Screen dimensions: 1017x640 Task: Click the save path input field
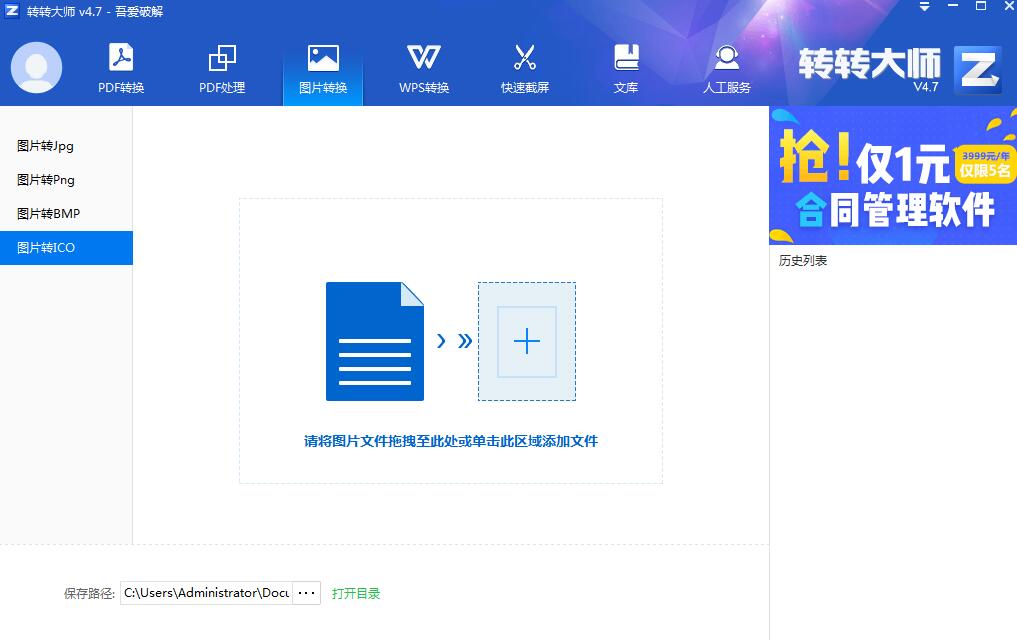[206, 593]
